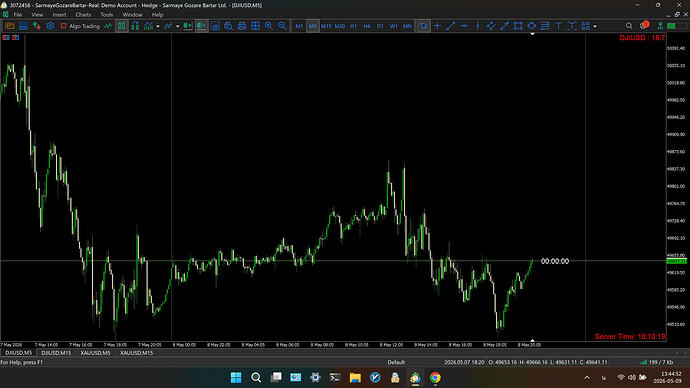Select the horizontal line tool

tap(464, 26)
